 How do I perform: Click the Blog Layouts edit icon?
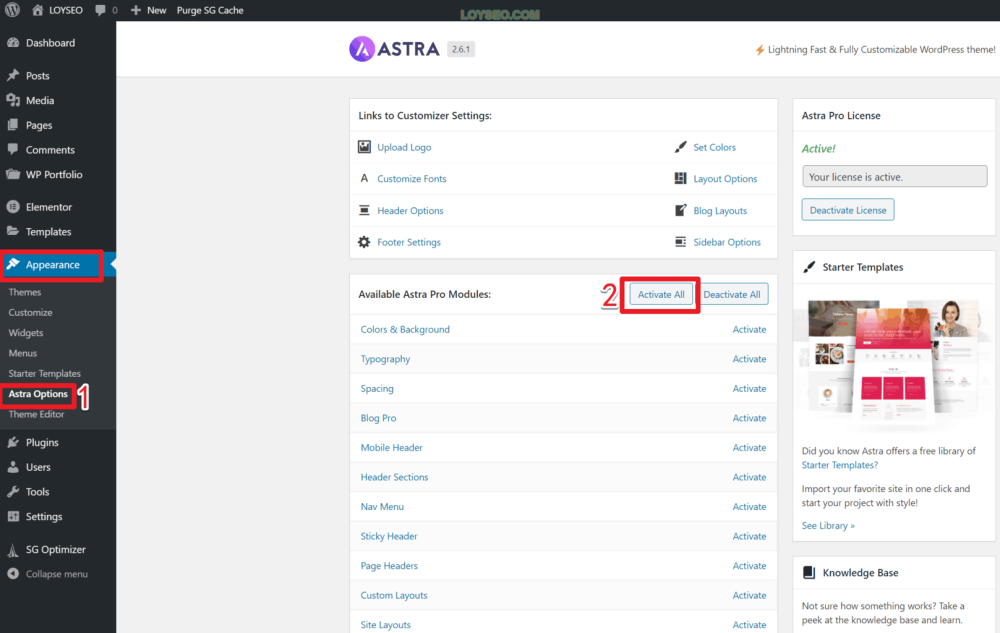click(x=680, y=210)
